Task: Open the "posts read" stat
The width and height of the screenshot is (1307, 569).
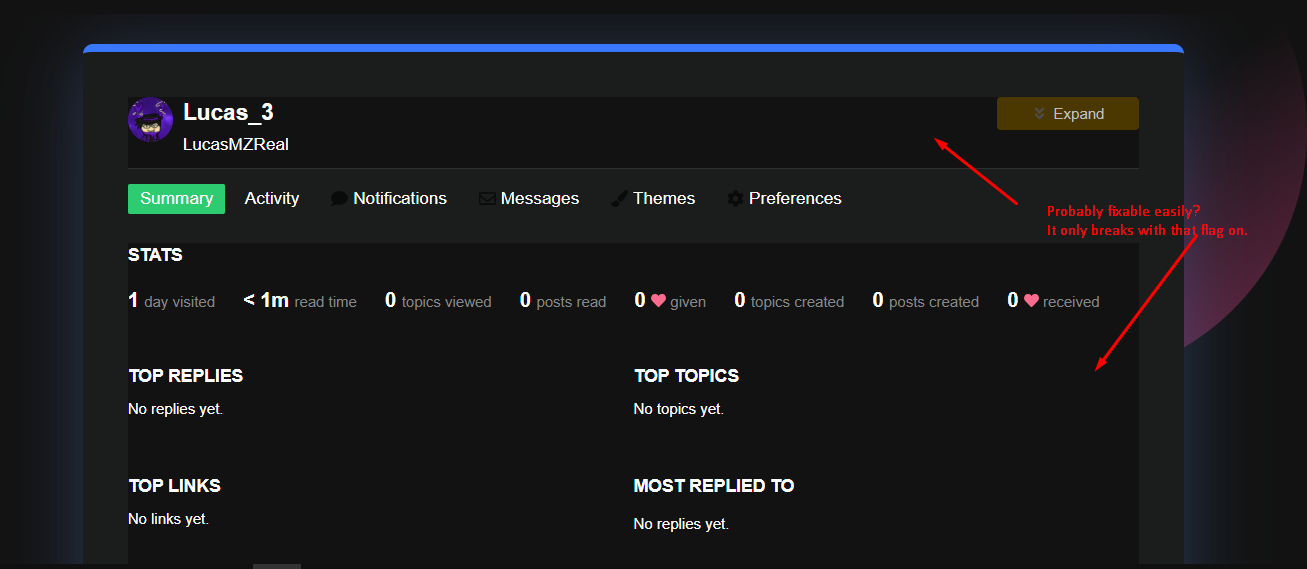Action: [563, 301]
